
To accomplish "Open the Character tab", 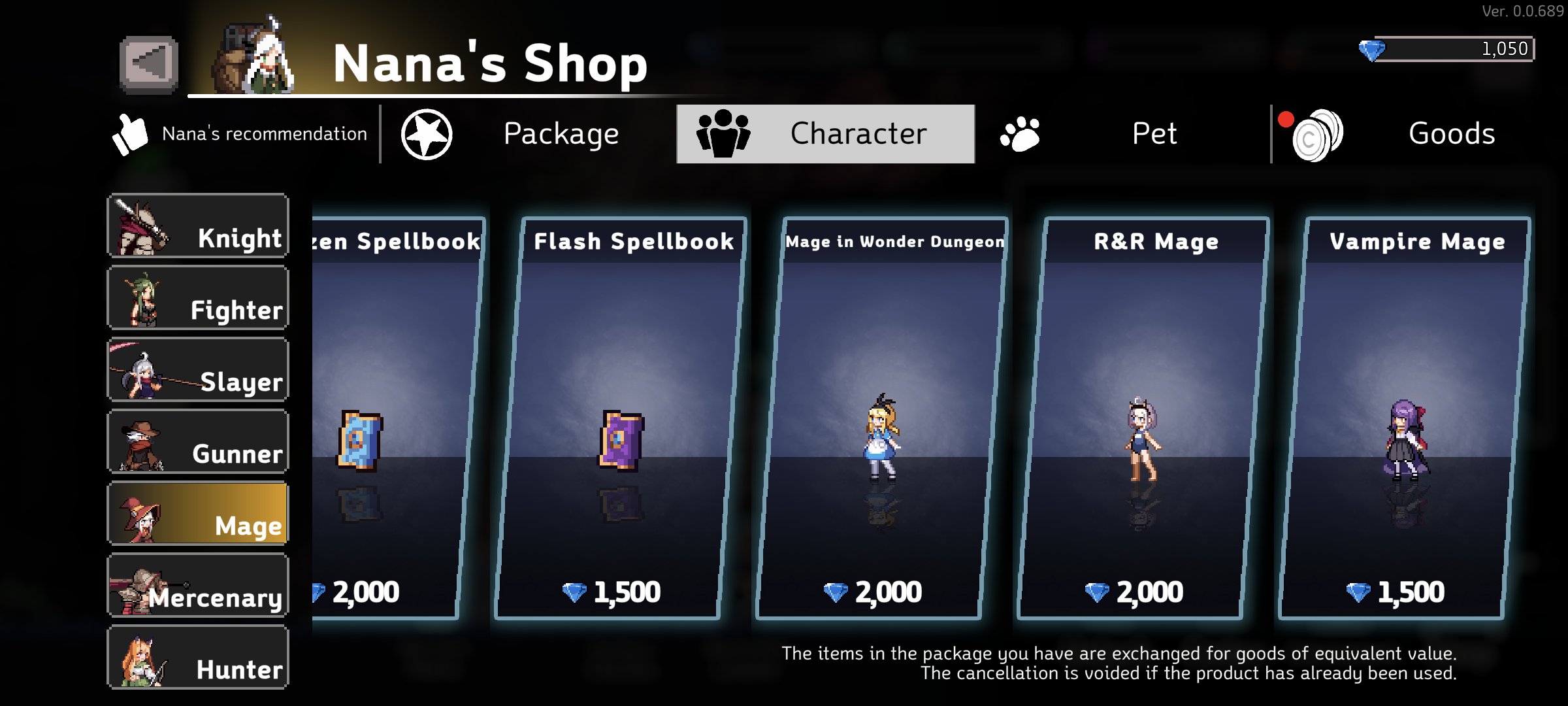I will pyautogui.click(x=826, y=134).
